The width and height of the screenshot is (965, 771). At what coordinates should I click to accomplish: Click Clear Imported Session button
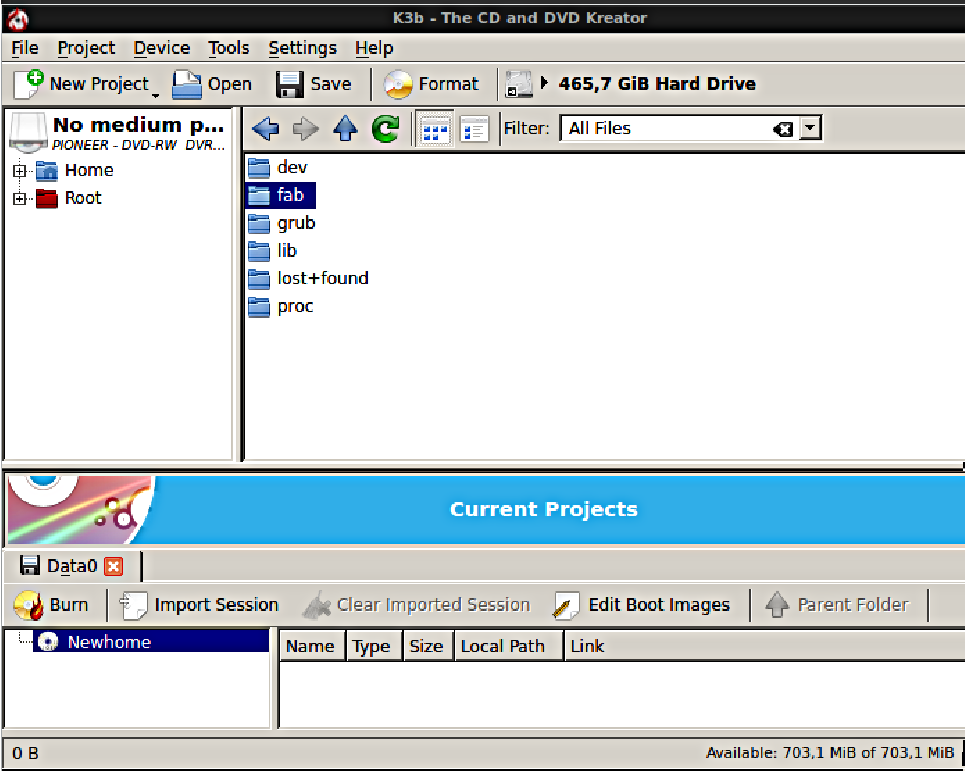[x=417, y=605]
